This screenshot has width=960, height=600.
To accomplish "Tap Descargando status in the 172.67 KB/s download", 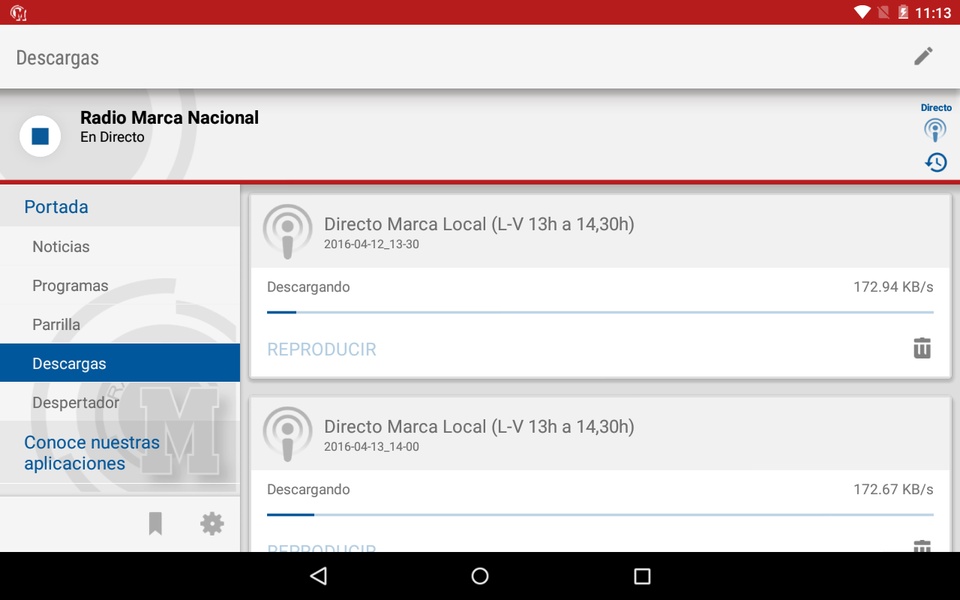I will [x=309, y=490].
